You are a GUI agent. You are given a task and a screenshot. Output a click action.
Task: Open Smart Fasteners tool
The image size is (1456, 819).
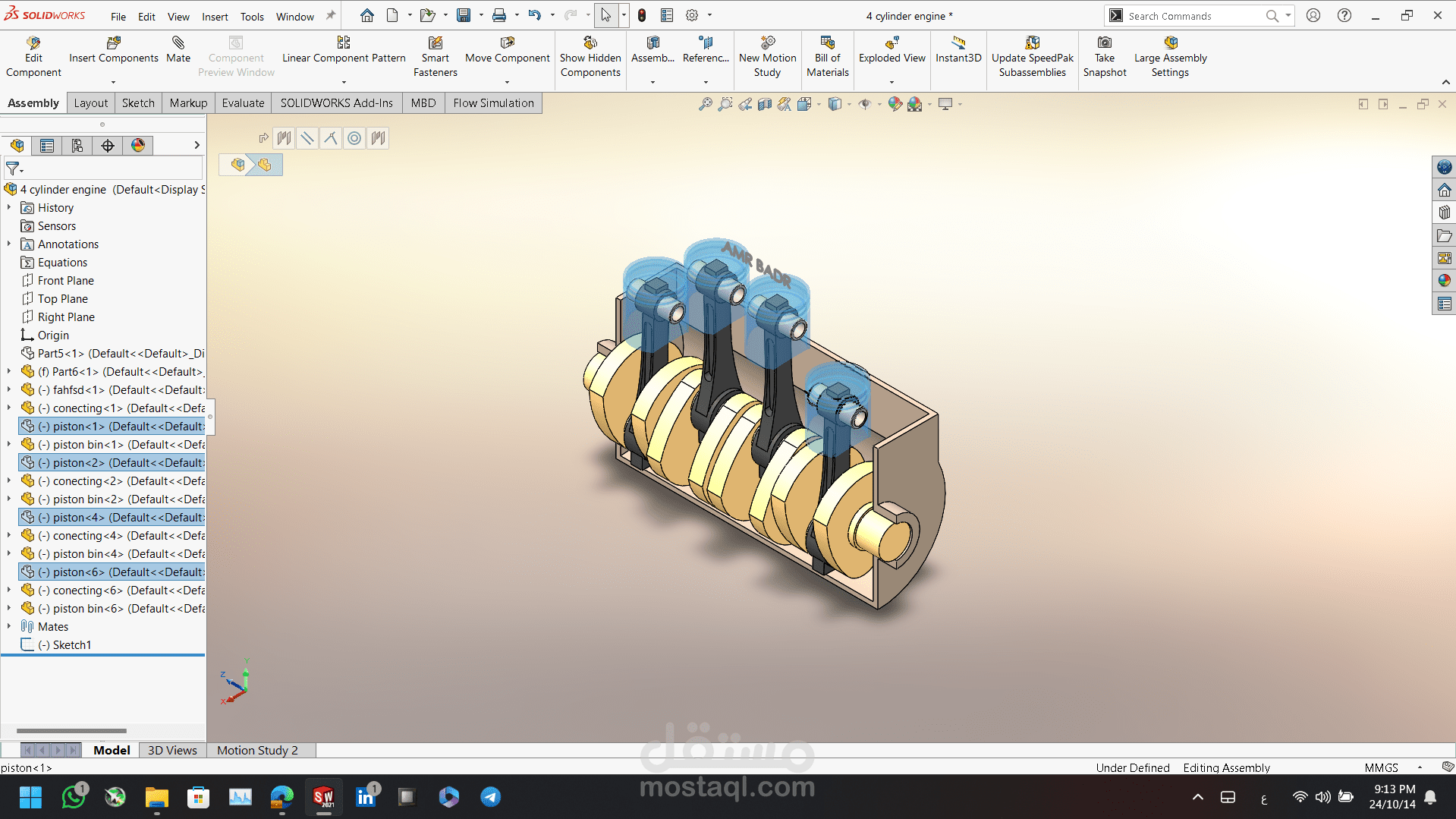tap(436, 57)
